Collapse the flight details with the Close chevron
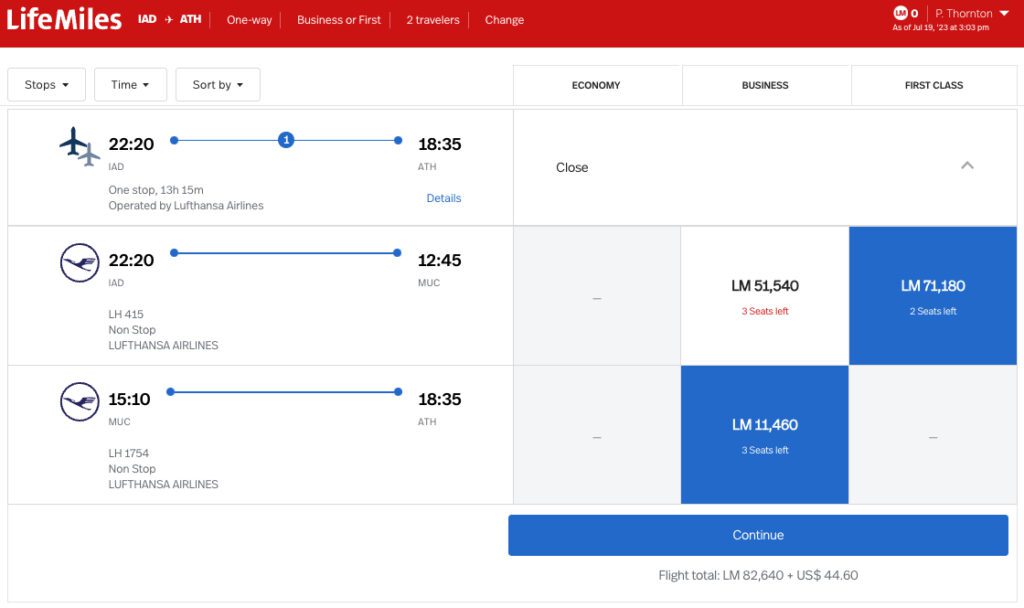The image size is (1024, 608). 967,166
